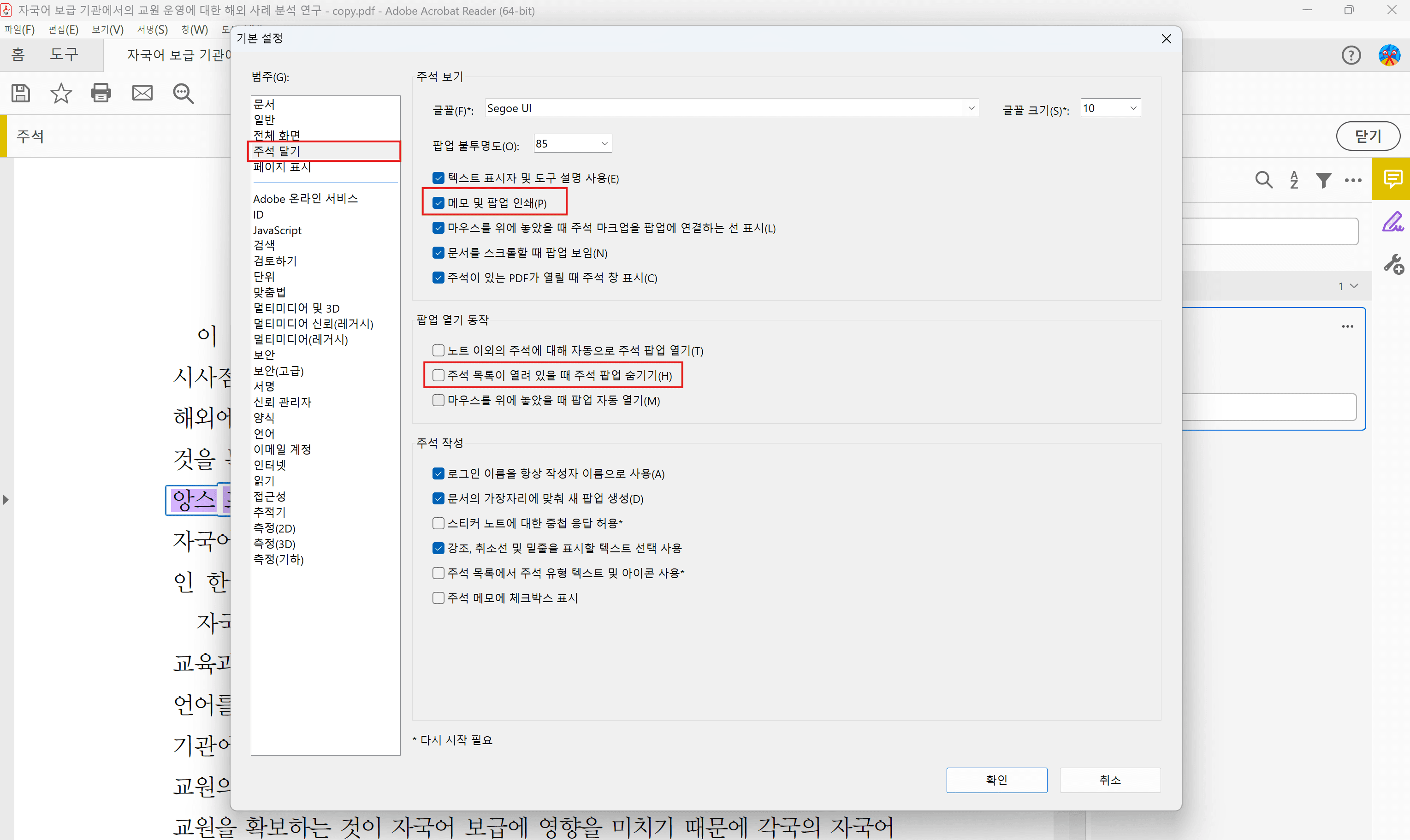
Task: Open the Help question mark icon
Action: tap(1351, 55)
